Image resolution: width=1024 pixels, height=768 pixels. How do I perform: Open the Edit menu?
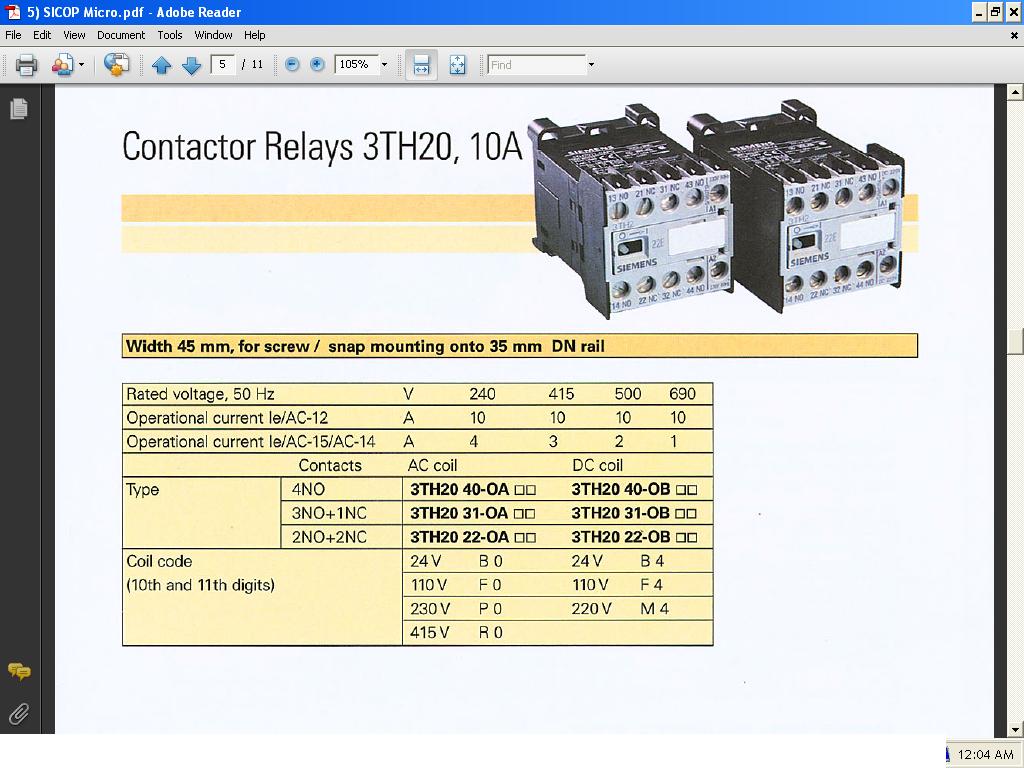[42, 35]
